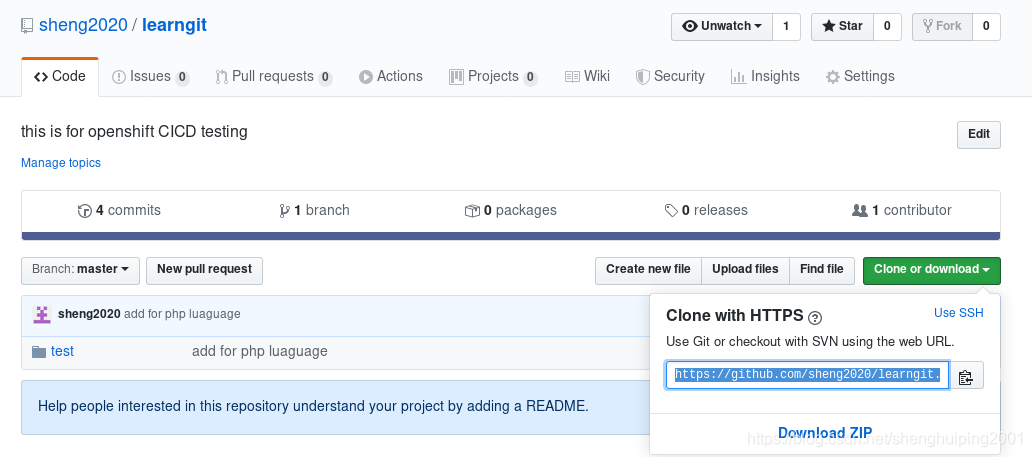Open the Insights tab

(765, 77)
